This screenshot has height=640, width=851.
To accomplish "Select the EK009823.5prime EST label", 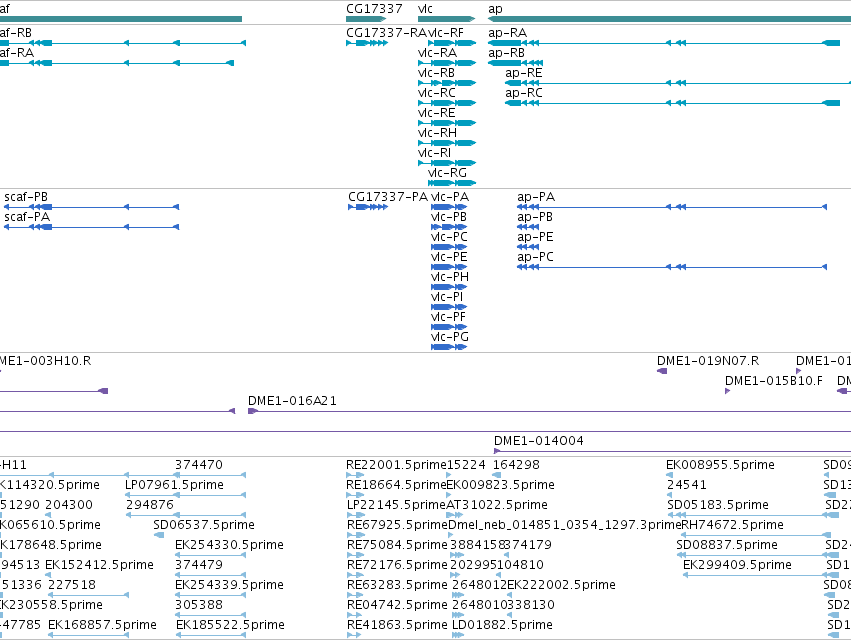I will [x=500, y=485].
